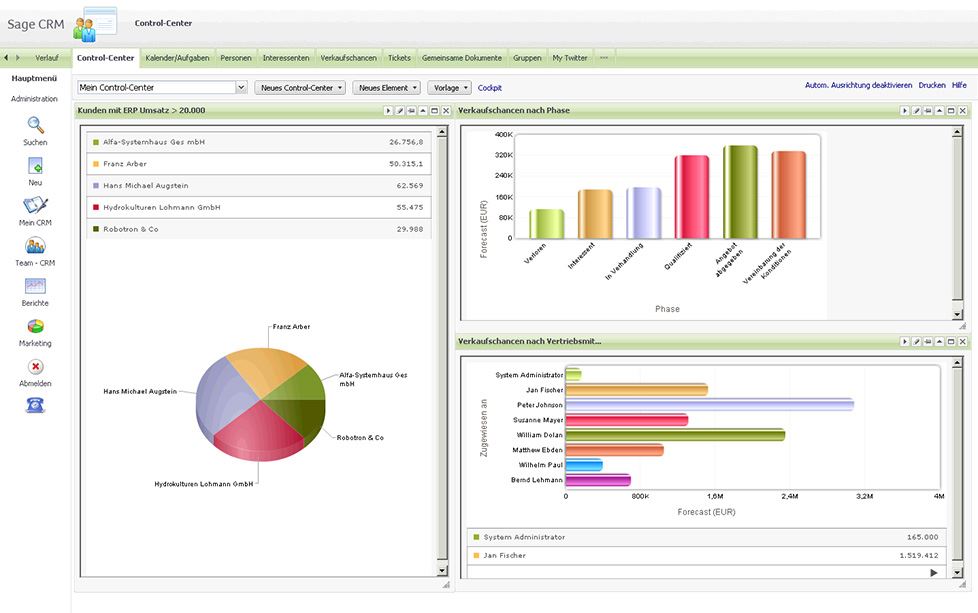Click the Abmelden red X icon

pyautogui.click(x=35, y=367)
